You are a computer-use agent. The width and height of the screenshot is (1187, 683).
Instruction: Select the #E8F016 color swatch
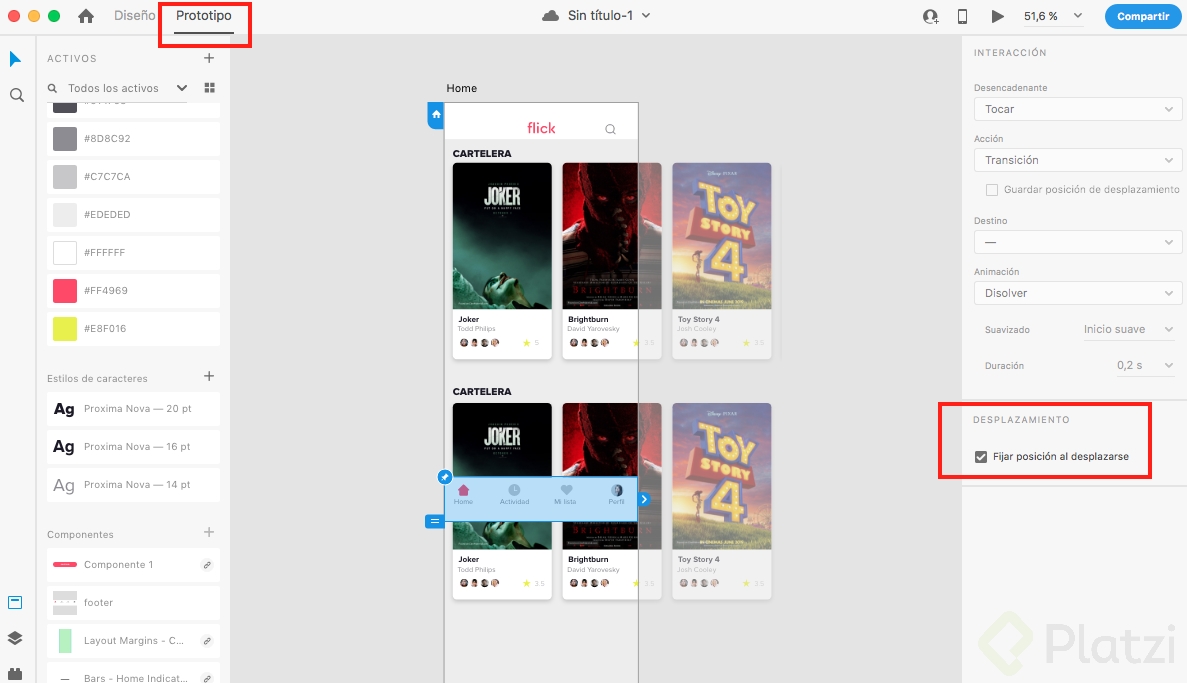coord(65,329)
